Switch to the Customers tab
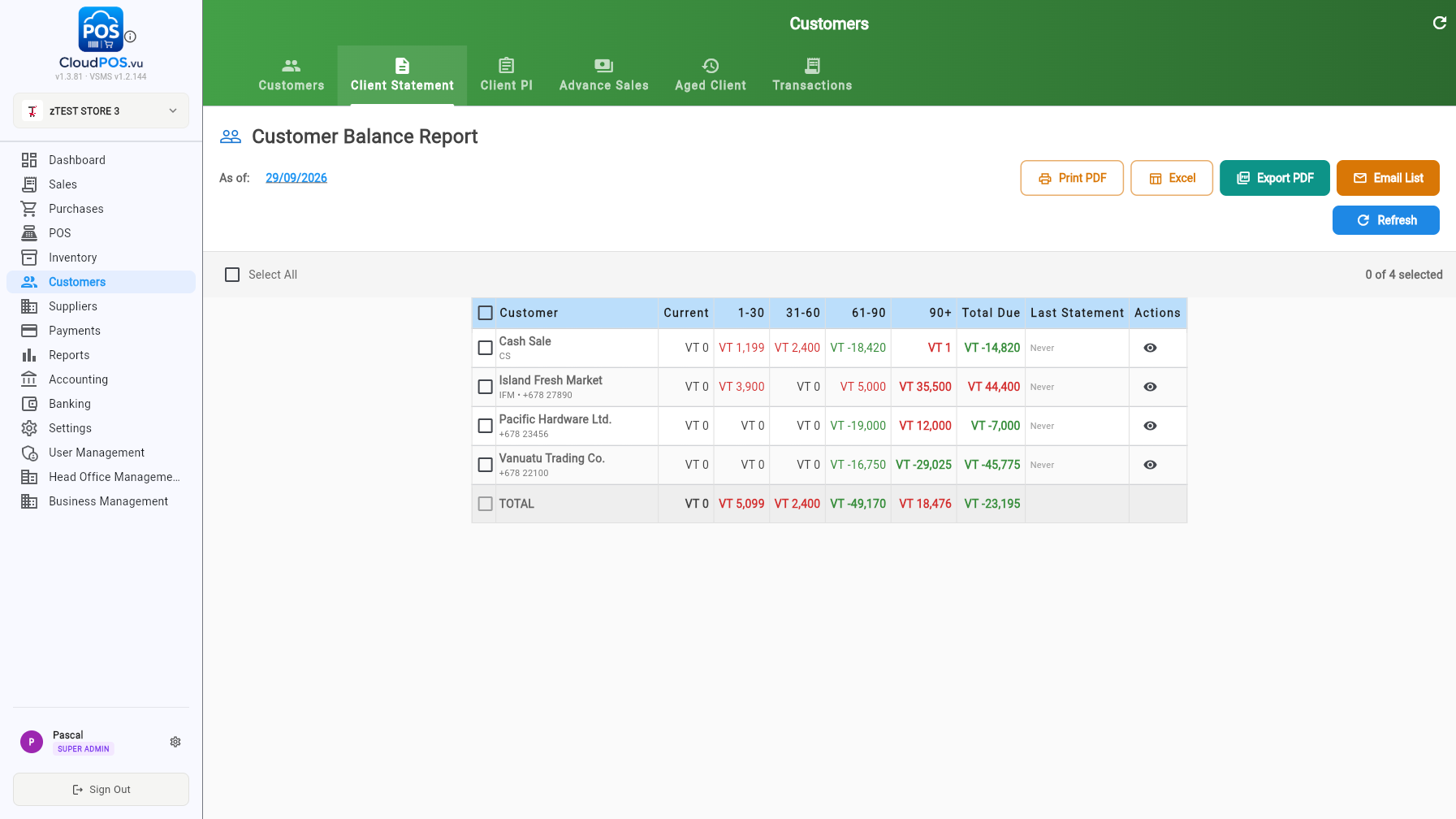 point(292,76)
